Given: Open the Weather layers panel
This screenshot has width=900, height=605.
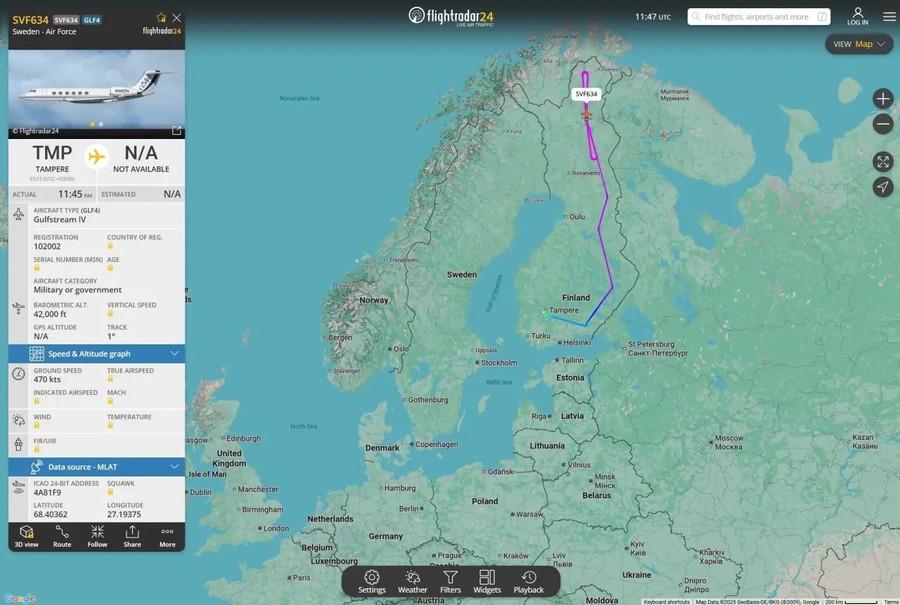Looking at the screenshot, I should 412,581.
